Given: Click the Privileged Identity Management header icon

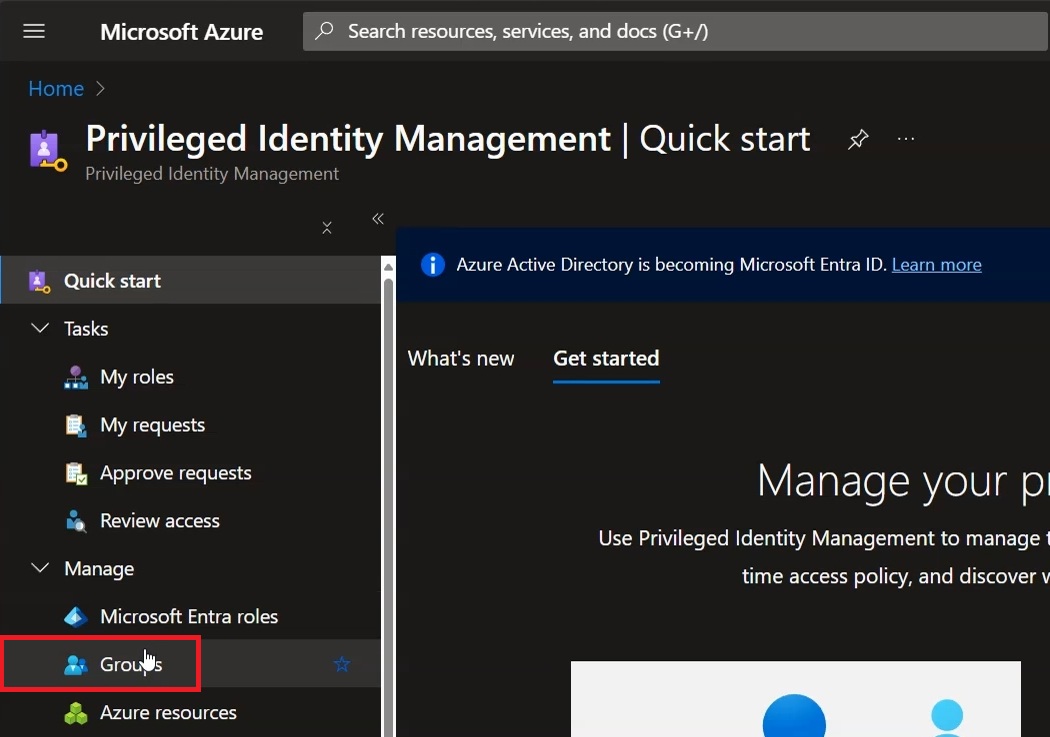Looking at the screenshot, I should coord(48,151).
